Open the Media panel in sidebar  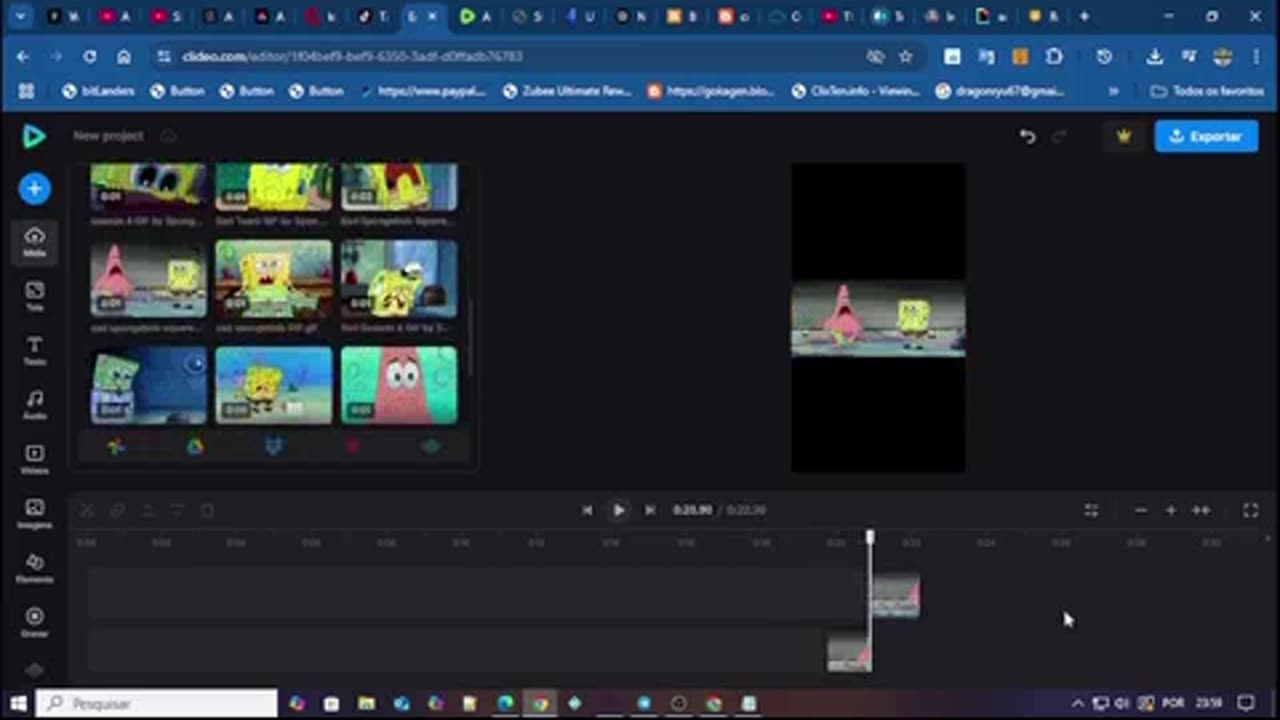tap(35, 242)
